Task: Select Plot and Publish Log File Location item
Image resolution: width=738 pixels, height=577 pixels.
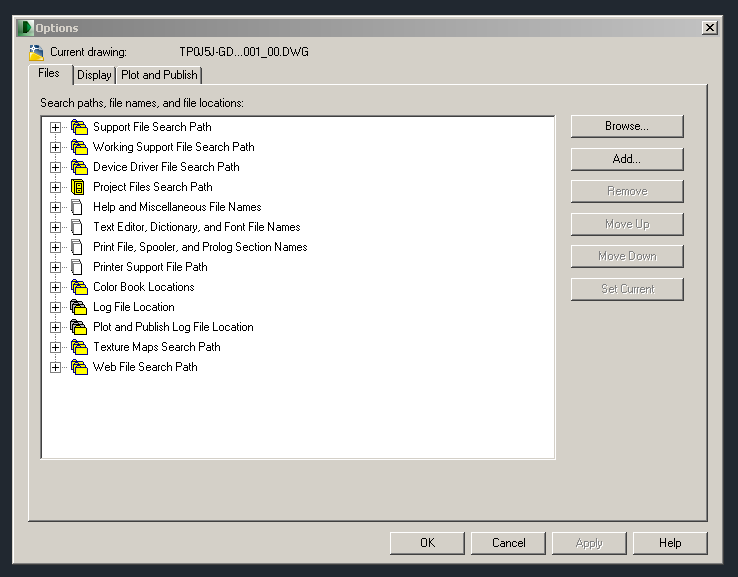Action: (x=173, y=327)
